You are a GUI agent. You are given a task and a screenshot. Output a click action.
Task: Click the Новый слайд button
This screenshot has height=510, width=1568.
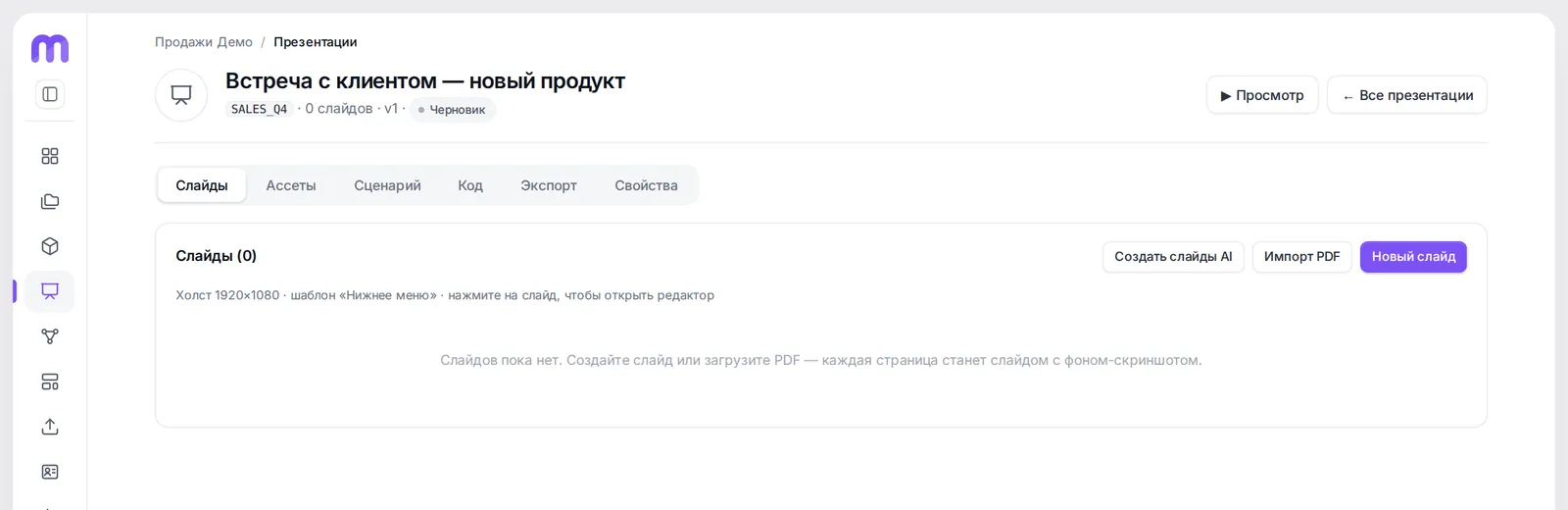click(x=1413, y=257)
